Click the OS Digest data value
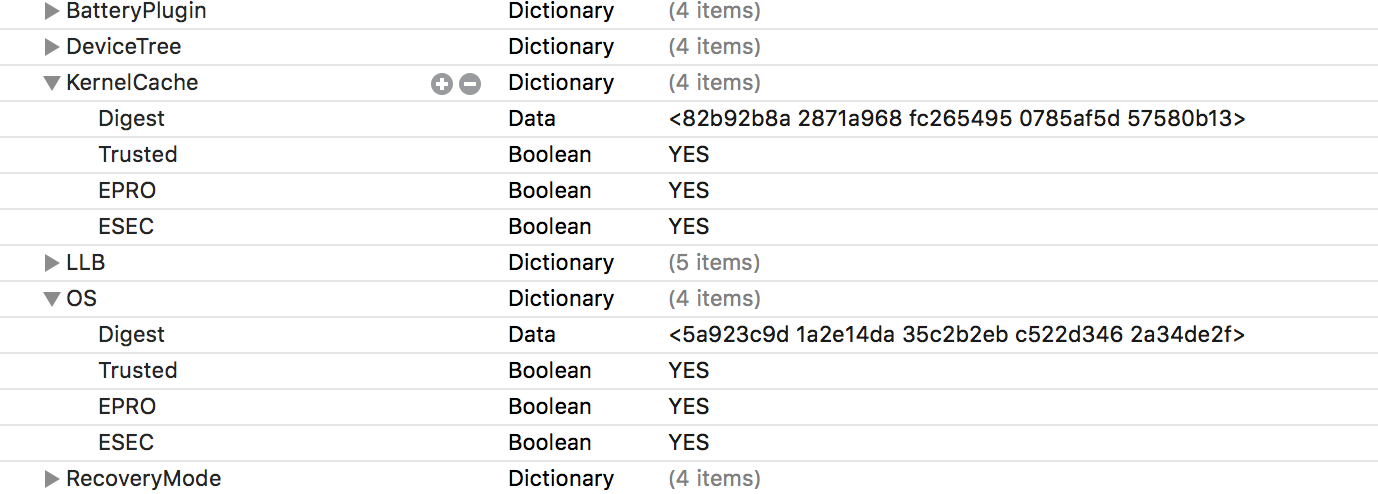This screenshot has width=1378, height=494. coord(957,335)
